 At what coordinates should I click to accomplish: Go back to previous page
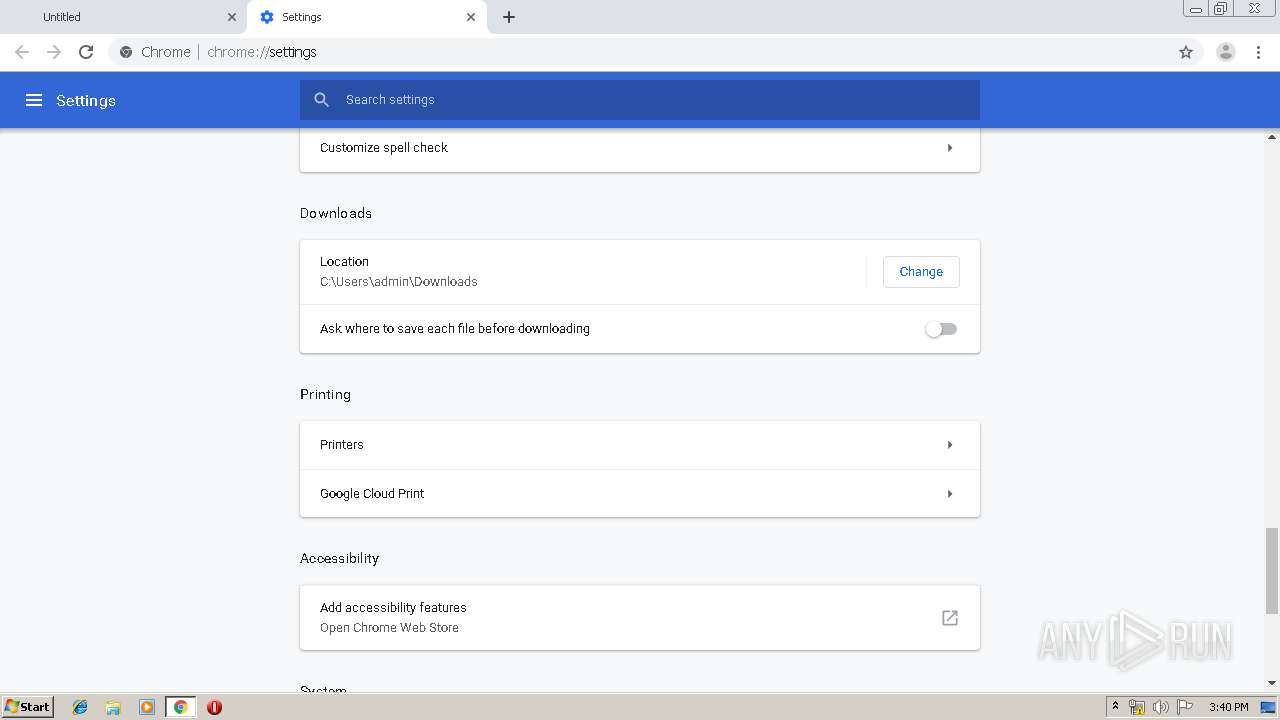pos(22,52)
